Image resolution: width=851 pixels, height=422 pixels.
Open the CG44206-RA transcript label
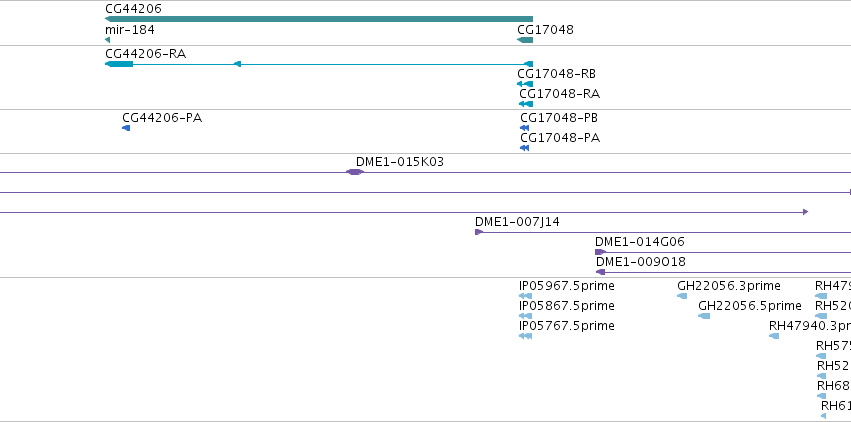click(145, 54)
